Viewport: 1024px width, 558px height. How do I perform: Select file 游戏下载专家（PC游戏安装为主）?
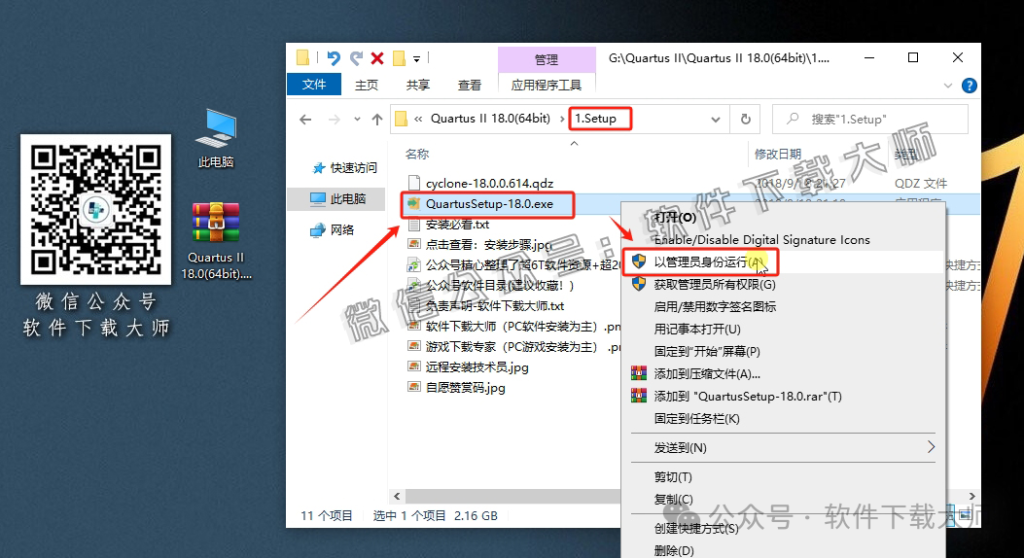[x=522, y=346]
